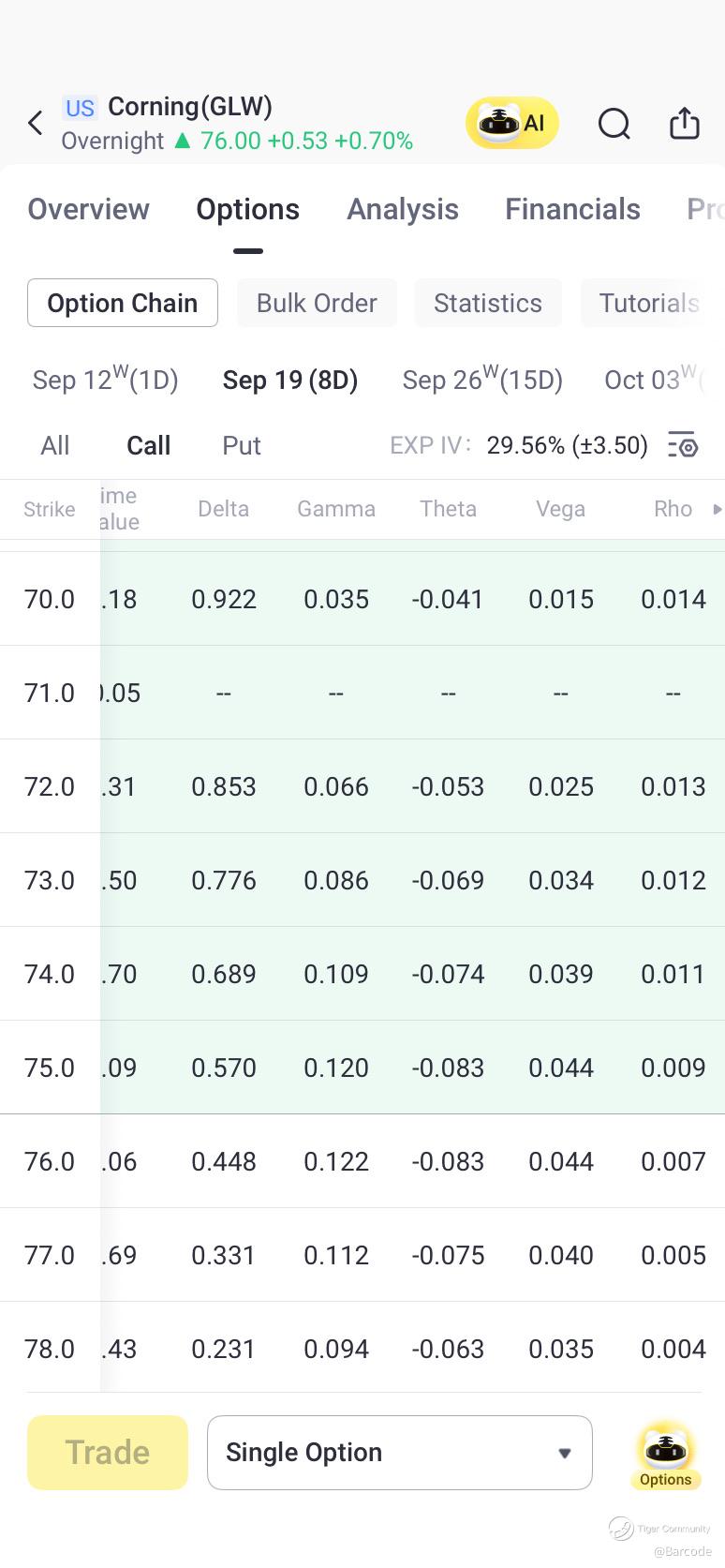Open the Single Option dropdown
This screenshot has width=725, height=1568.
[399, 1453]
